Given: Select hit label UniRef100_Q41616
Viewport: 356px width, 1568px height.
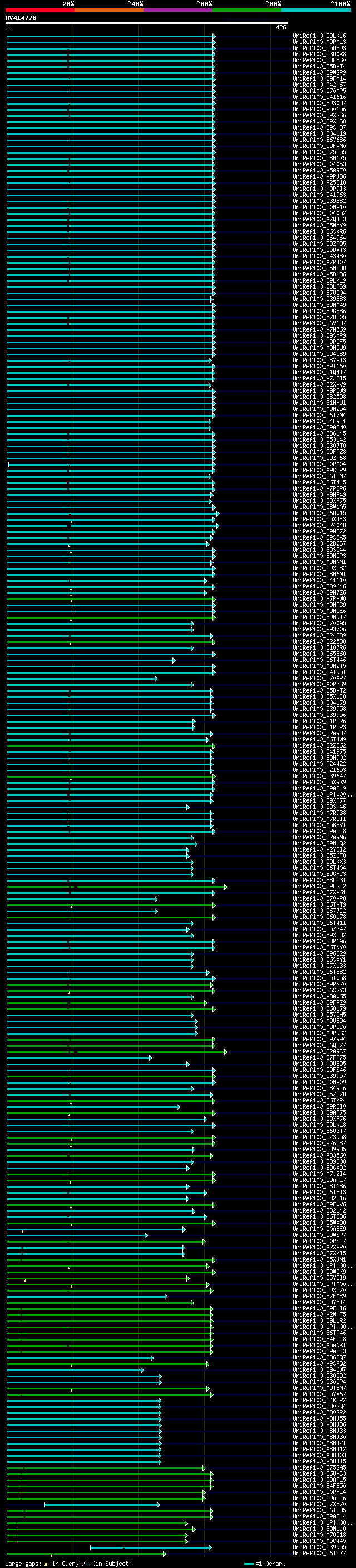Looking at the screenshot, I should [x=319, y=97].
